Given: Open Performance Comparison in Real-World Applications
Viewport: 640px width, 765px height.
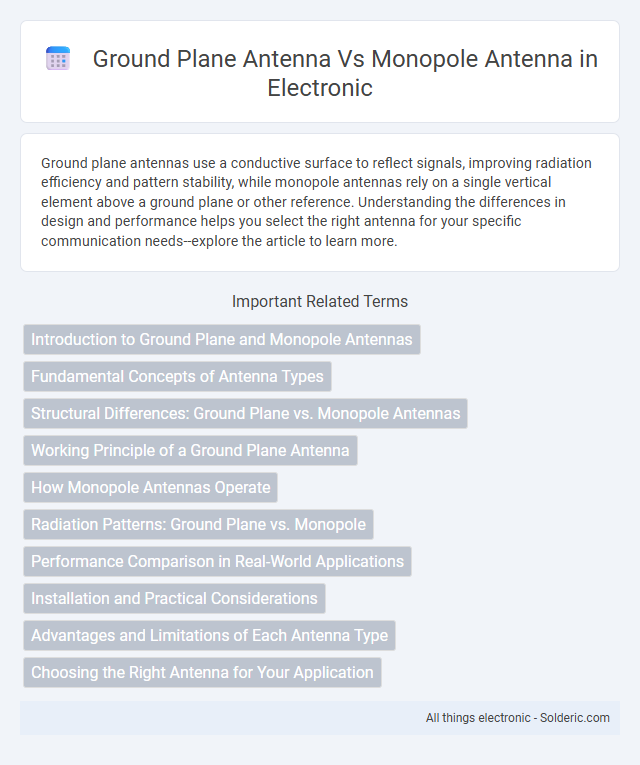Looking at the screenshot, I should (x=218, y=562).
